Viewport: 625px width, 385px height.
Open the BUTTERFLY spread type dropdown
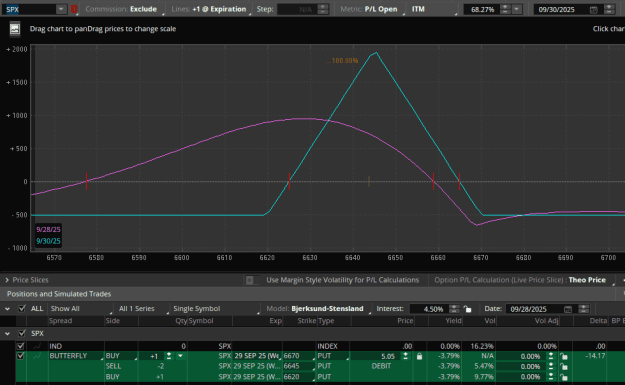(x=75, y=356)
